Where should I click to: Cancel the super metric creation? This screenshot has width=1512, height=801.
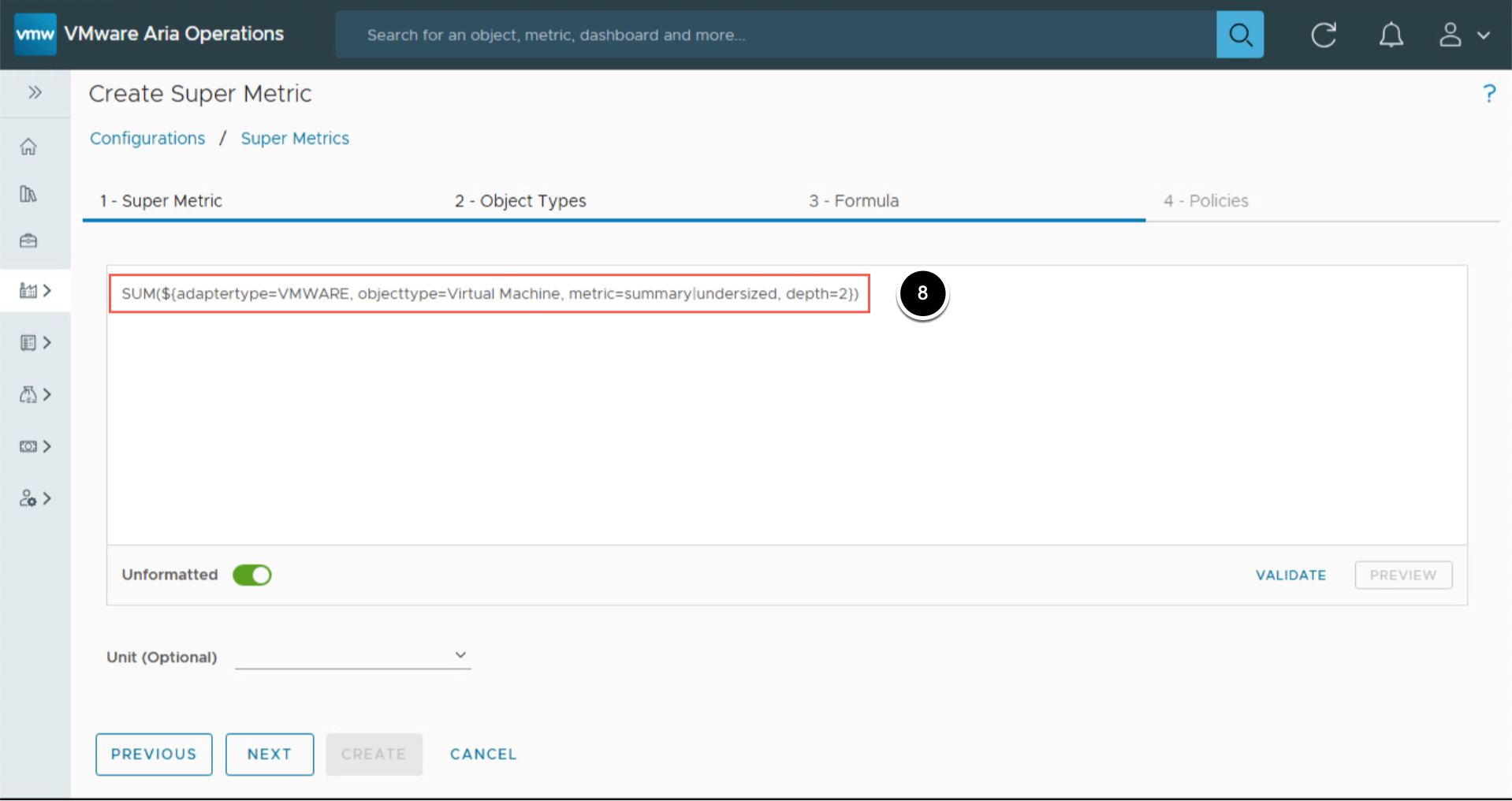point(483,754)
